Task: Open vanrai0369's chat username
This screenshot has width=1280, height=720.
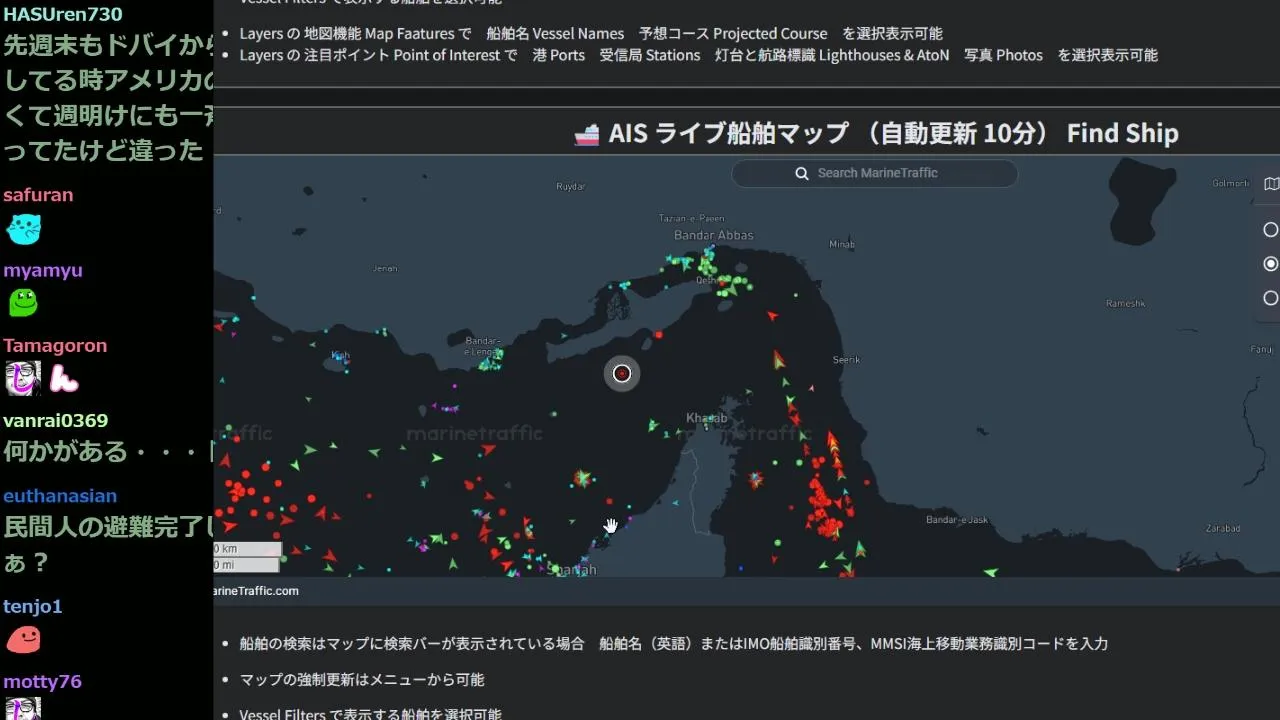Action: tap(55, 420)
